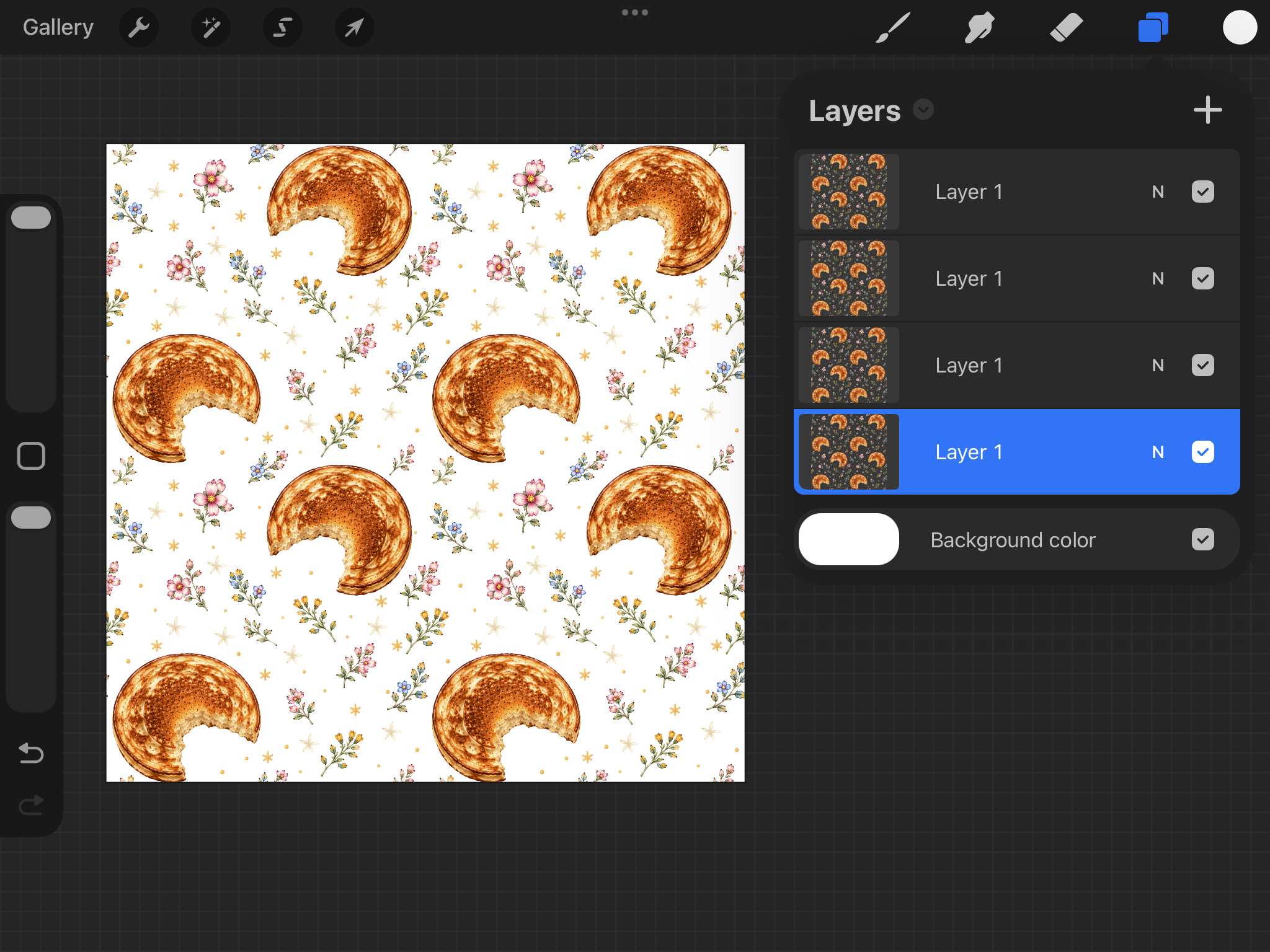Open the Actions wrench menu

click(139, 27)
